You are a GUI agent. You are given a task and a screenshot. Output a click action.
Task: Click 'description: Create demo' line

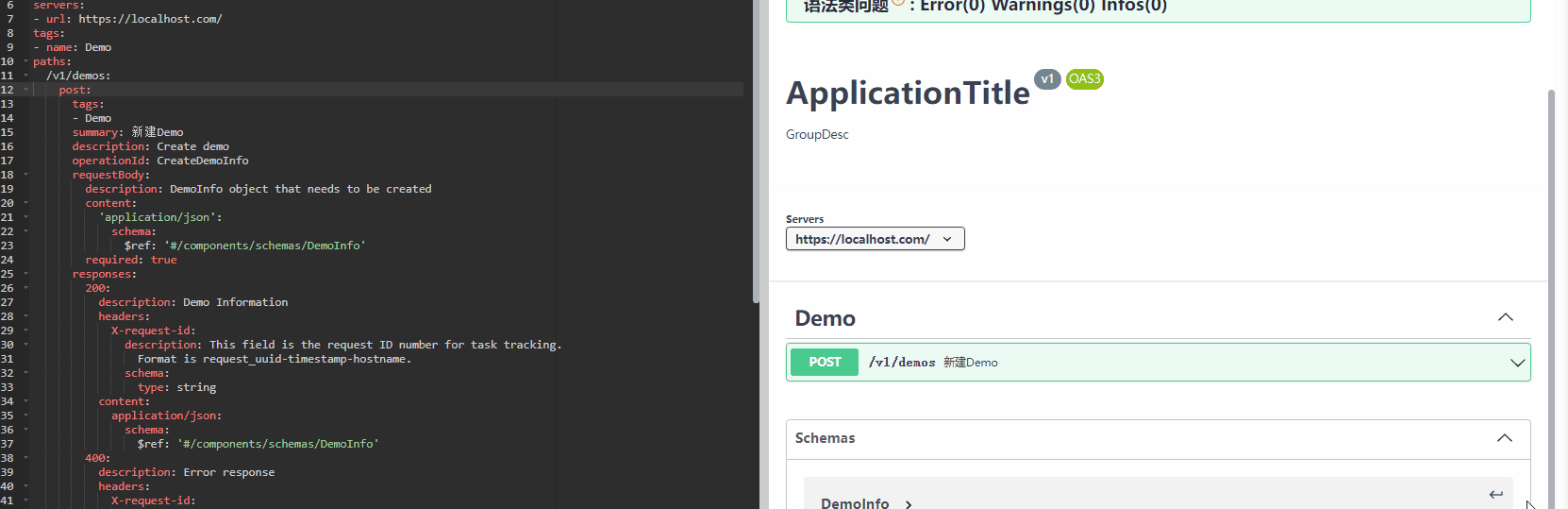151,146
